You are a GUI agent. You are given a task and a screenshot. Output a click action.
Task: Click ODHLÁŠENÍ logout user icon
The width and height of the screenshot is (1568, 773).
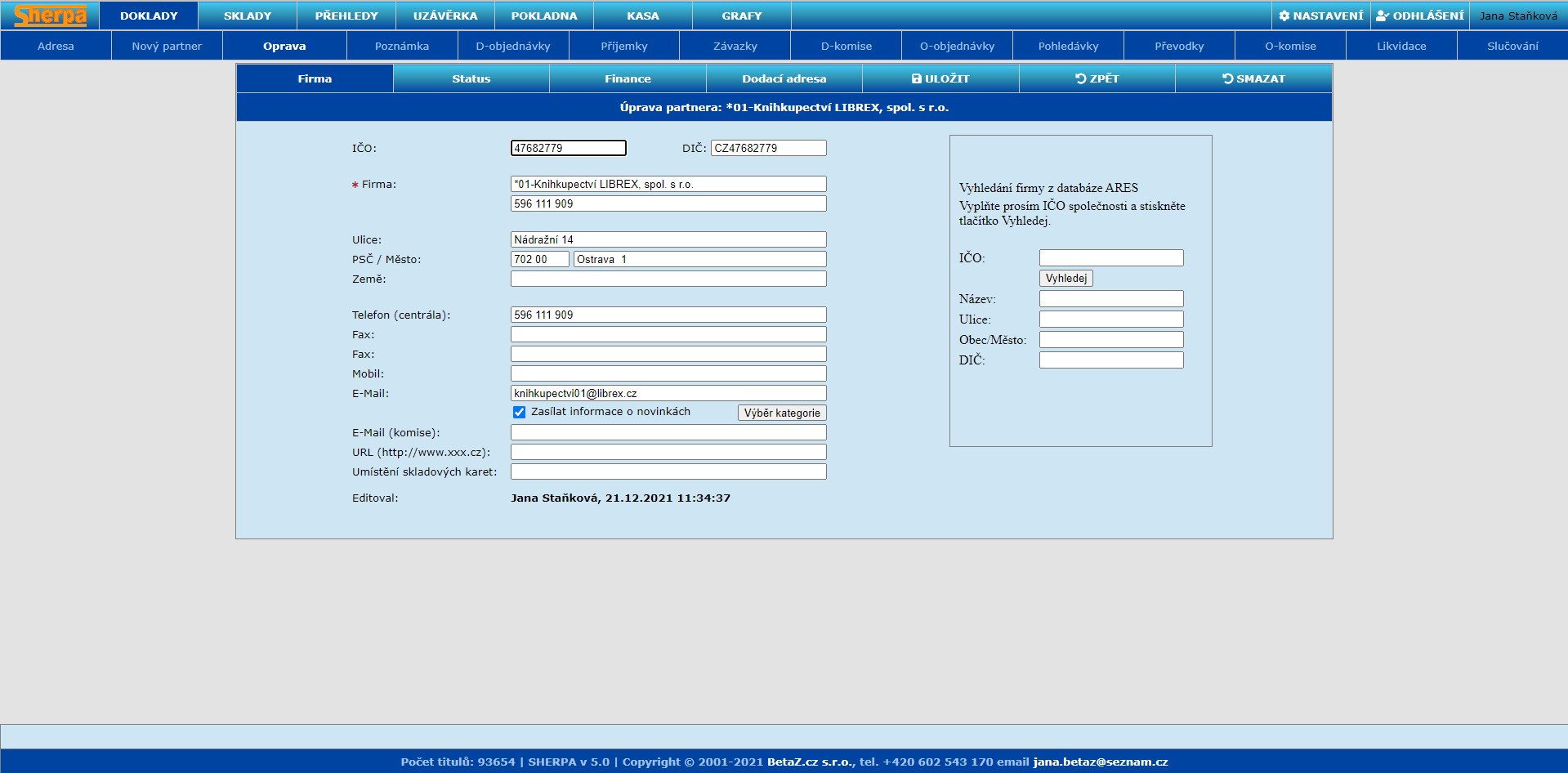(x=1419, y=16)
